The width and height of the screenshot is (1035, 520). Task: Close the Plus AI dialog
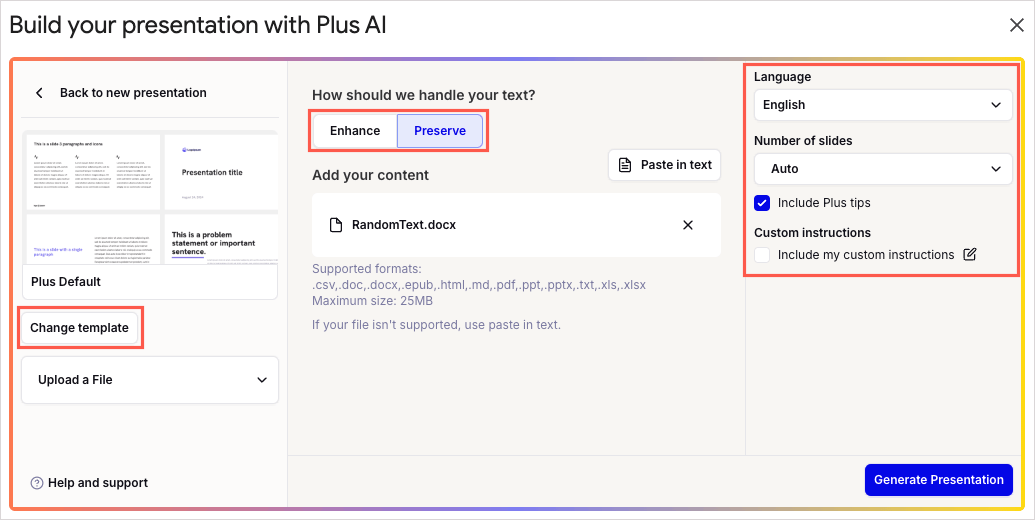click(x=1017, y=25)
